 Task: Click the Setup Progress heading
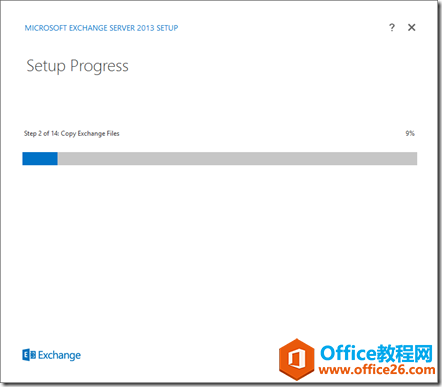pyautogui.click(x=77, y=66)
